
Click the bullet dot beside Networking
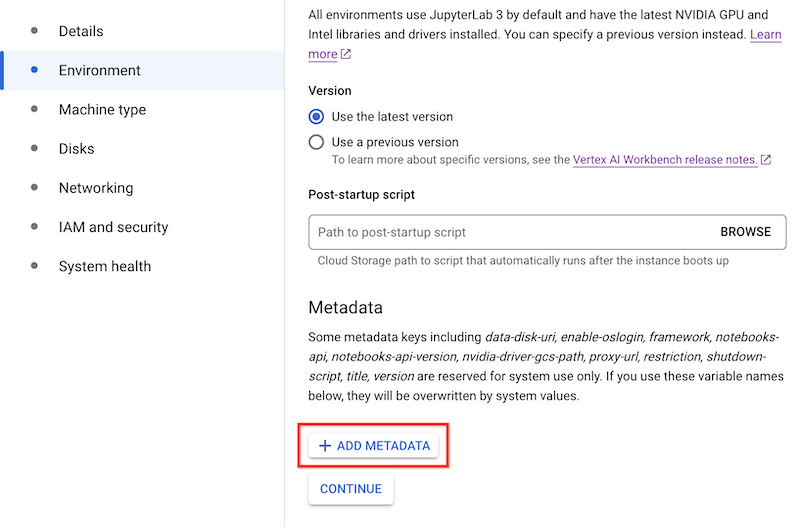point(35,187)
